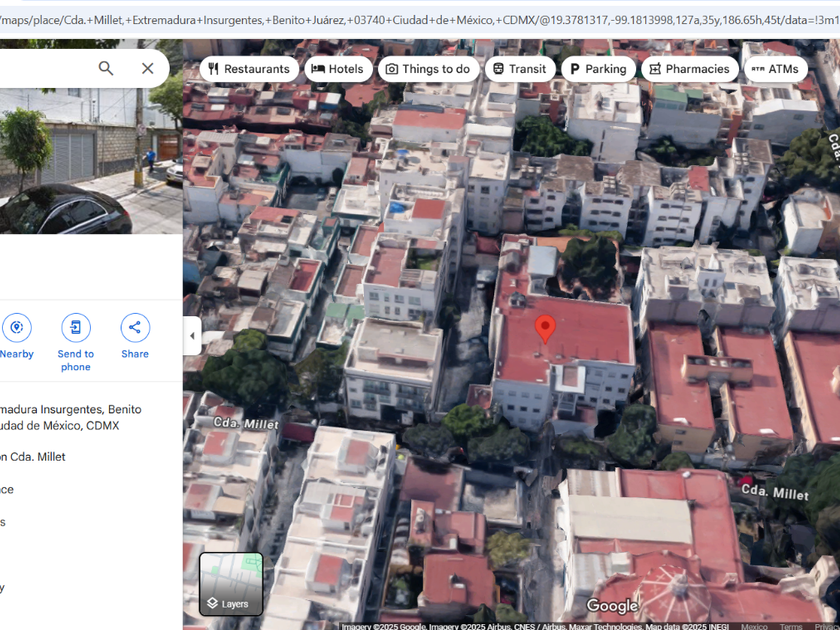The image size is (840, 630).
Task: Show Parking locations nearby
Action: click(598, 69)
